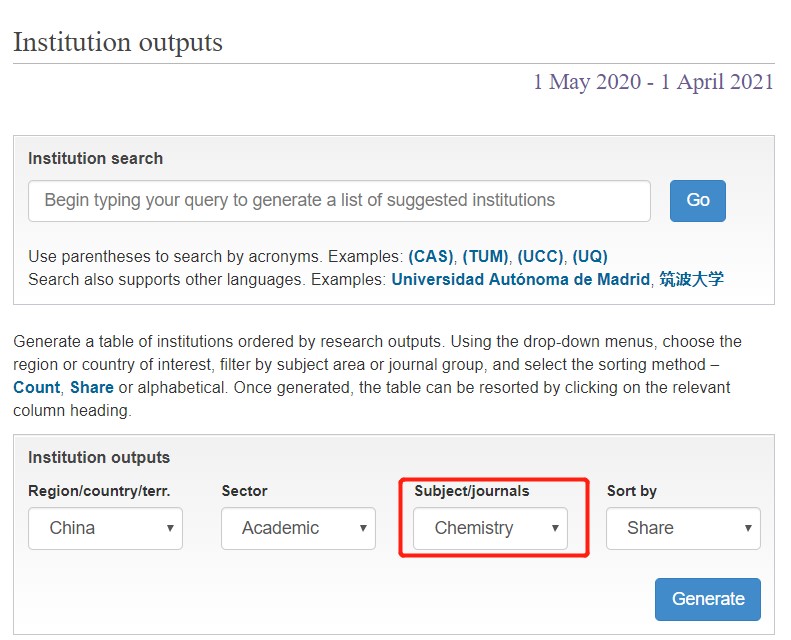This screenshot has width=791, height=640.
Task: Click the Count link in description
Action: click(37, 386)
